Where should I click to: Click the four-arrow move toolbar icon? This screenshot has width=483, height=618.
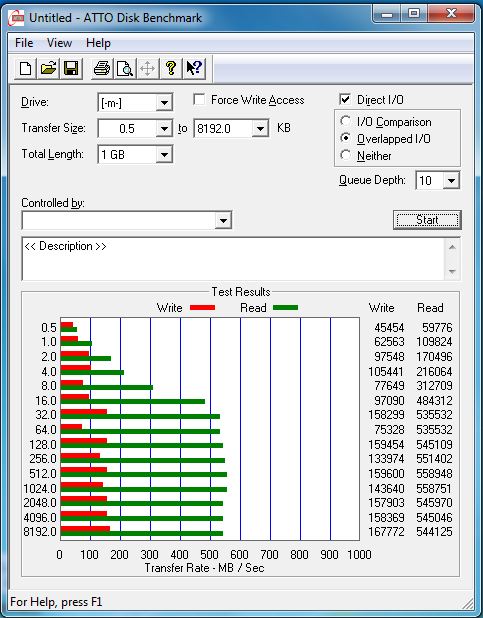[147, 69]
